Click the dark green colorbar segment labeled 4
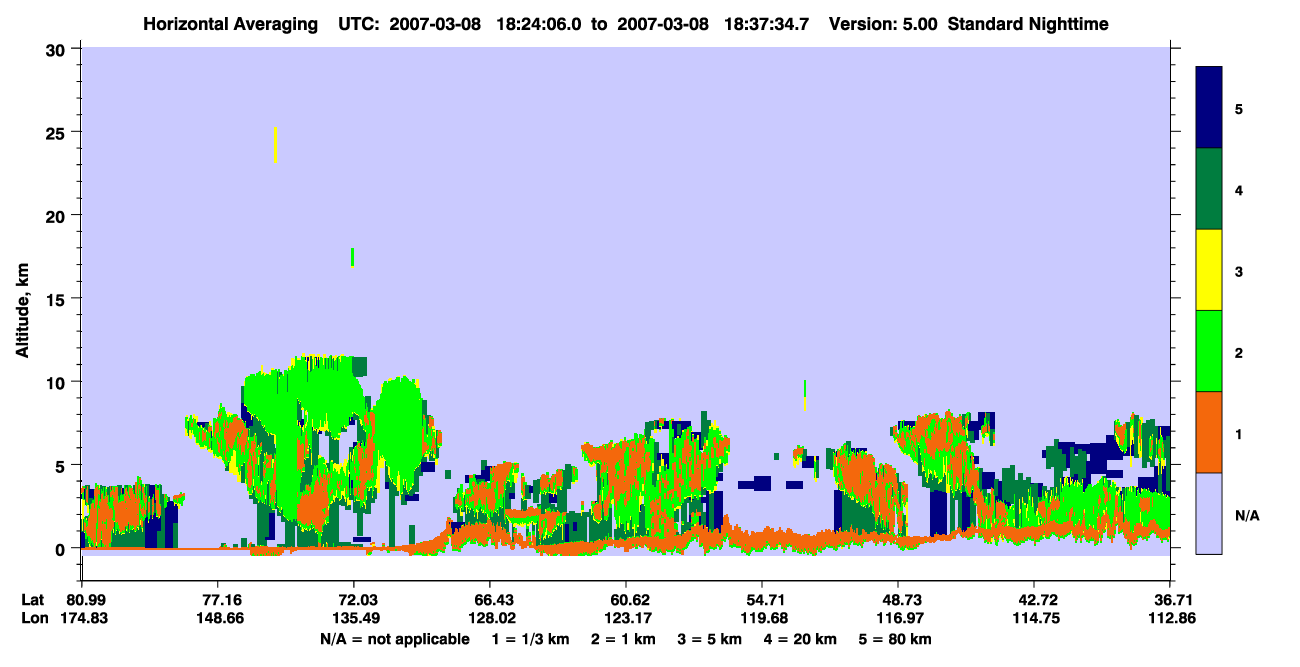The image size is (1300, 667). 1209,189
